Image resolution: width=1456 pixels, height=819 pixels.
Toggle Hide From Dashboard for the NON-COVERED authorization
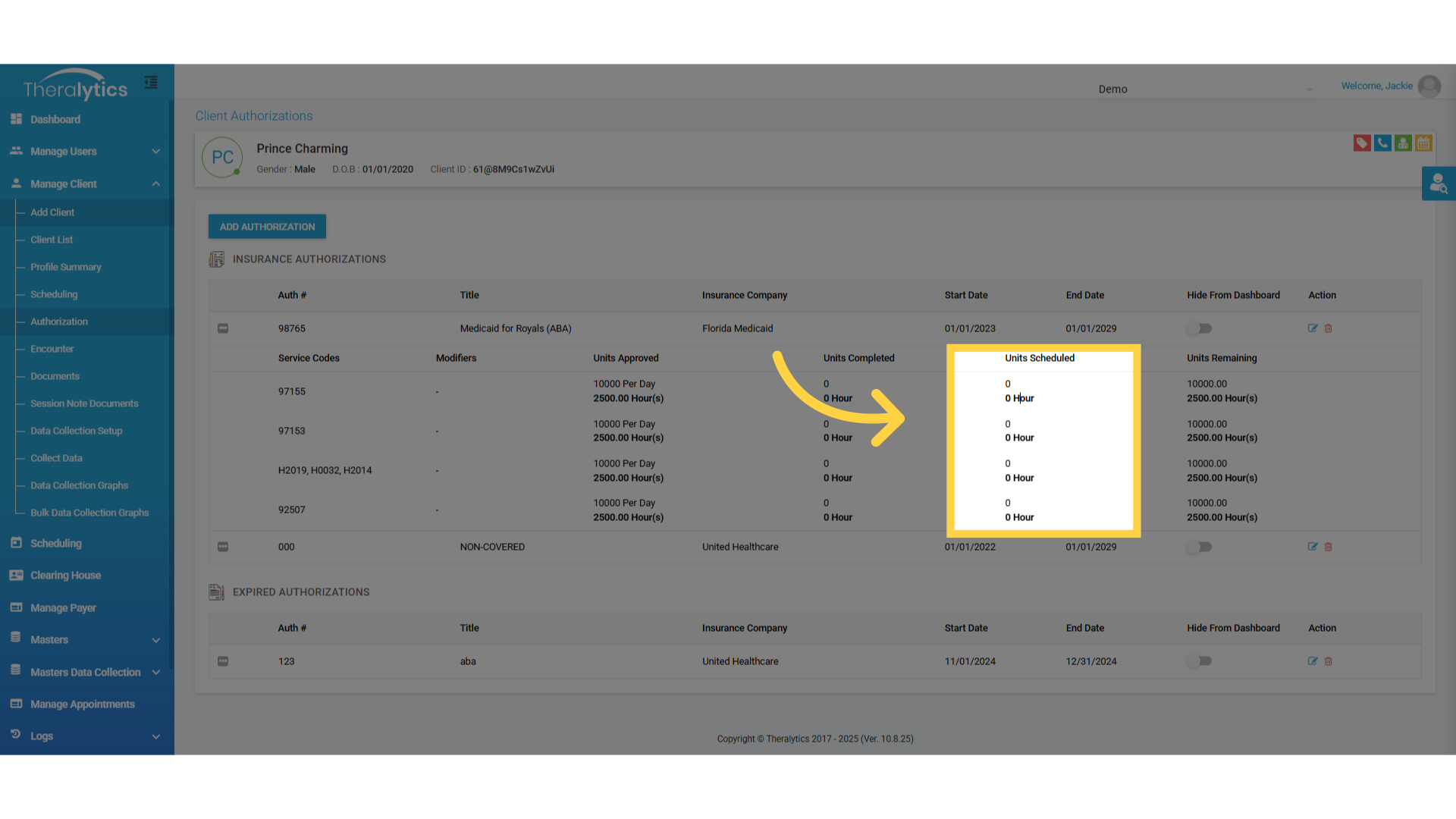[x=1200, y=547]
